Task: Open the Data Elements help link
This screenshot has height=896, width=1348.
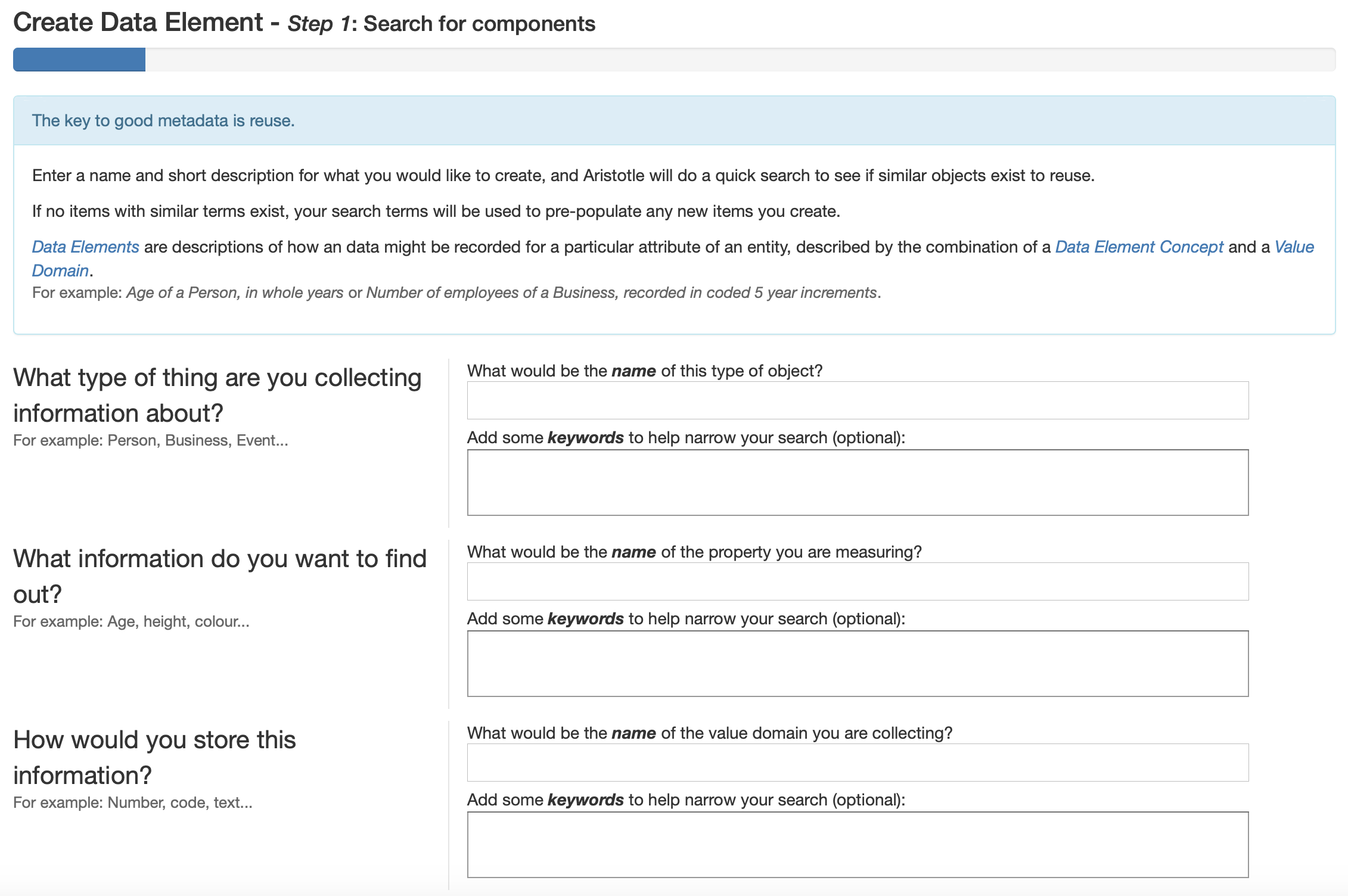Action: 85,247
